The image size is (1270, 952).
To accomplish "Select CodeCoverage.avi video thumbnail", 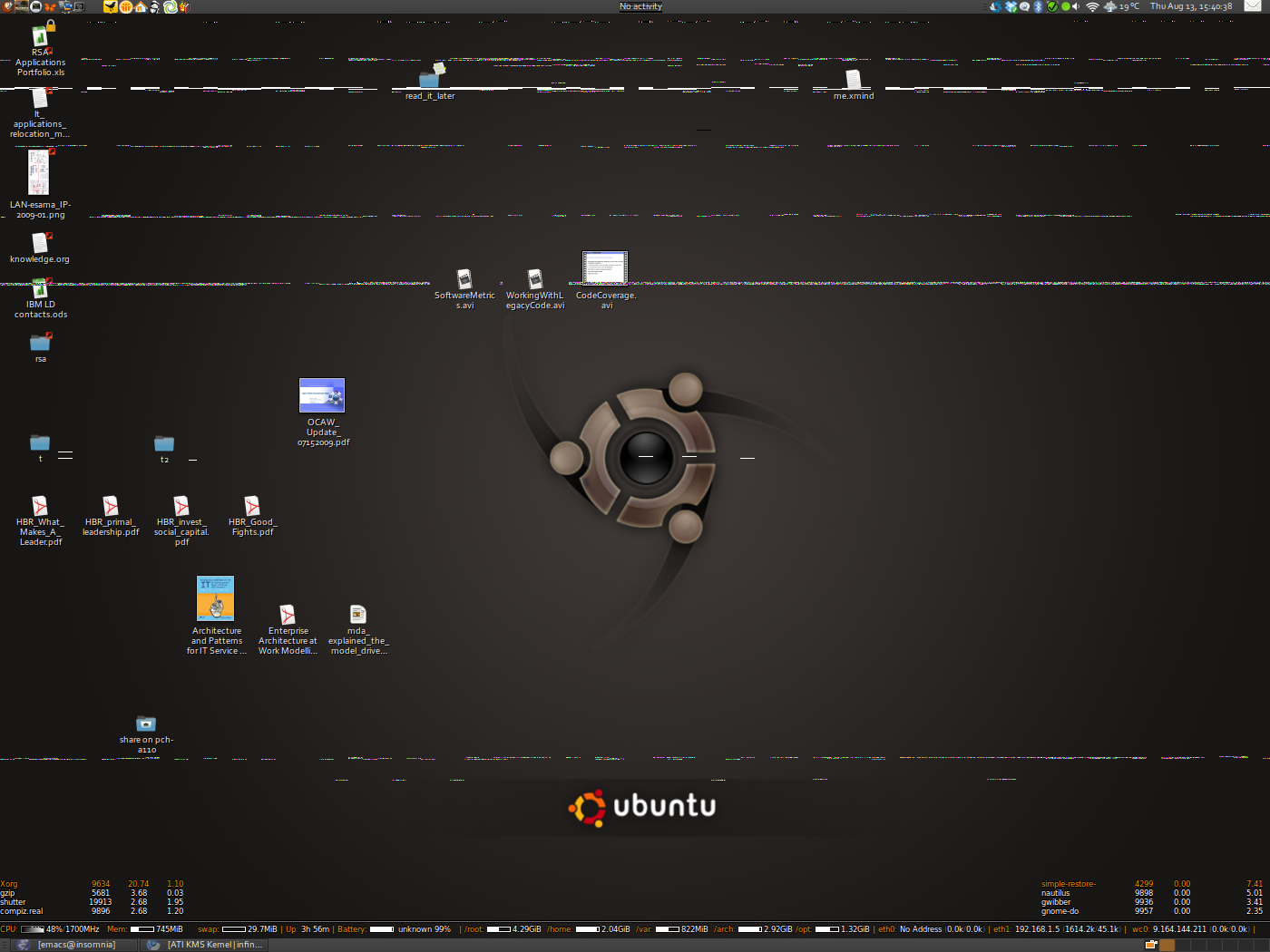I will [605, 268].
